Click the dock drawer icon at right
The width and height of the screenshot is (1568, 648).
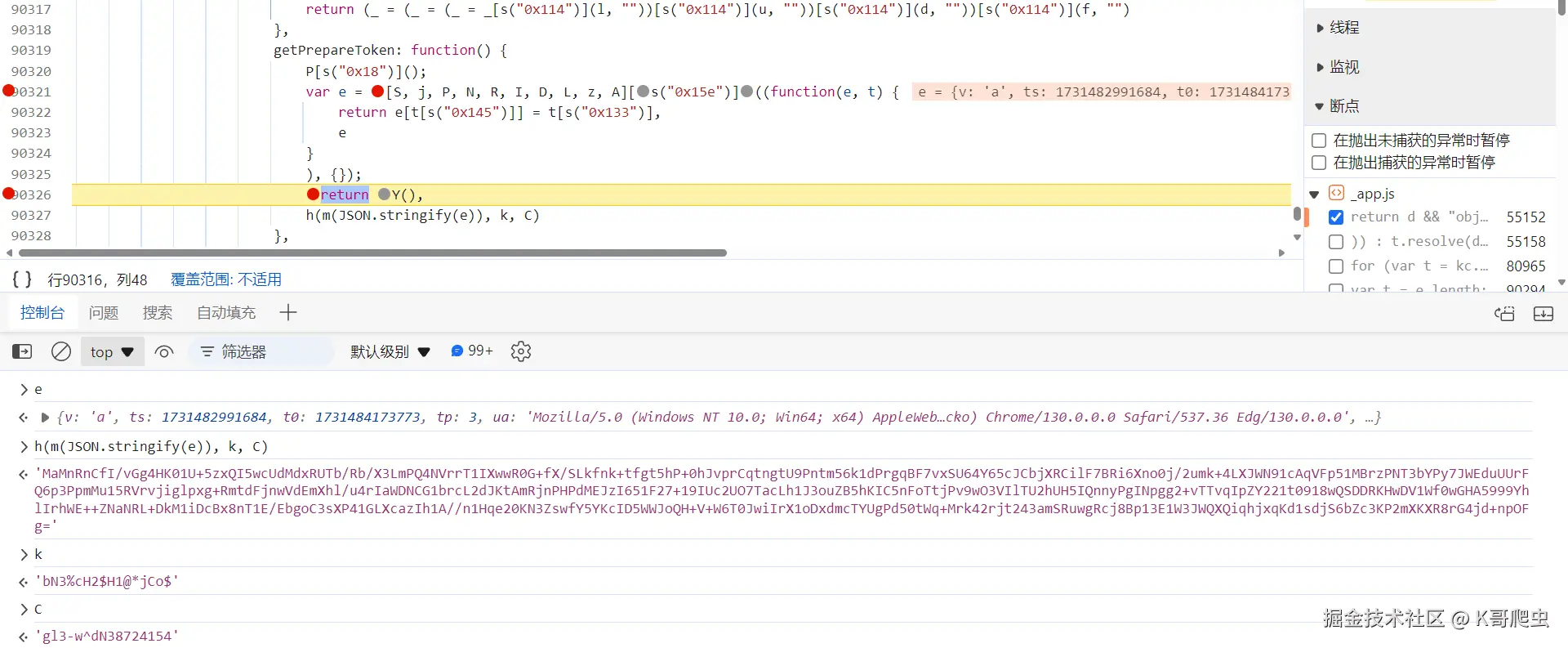(x=1504, y=314)
